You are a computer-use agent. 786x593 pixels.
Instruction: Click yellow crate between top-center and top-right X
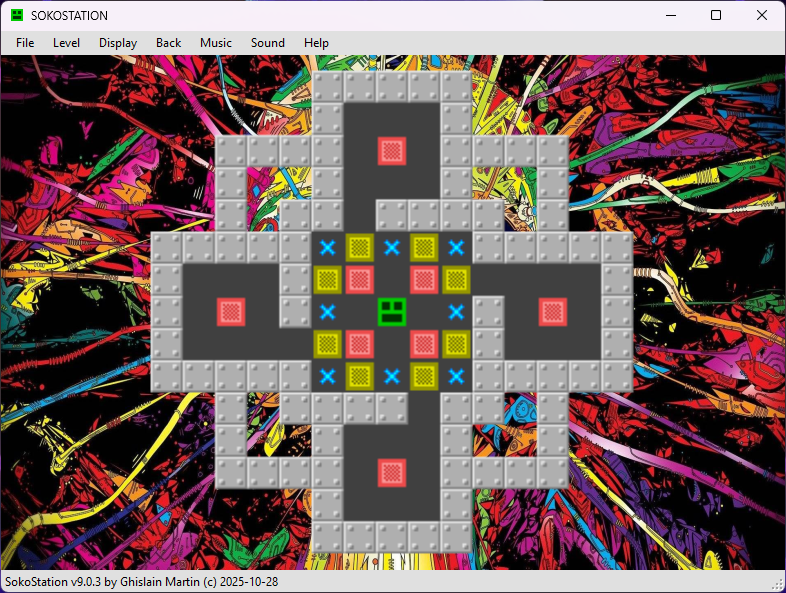click(424, 247)
